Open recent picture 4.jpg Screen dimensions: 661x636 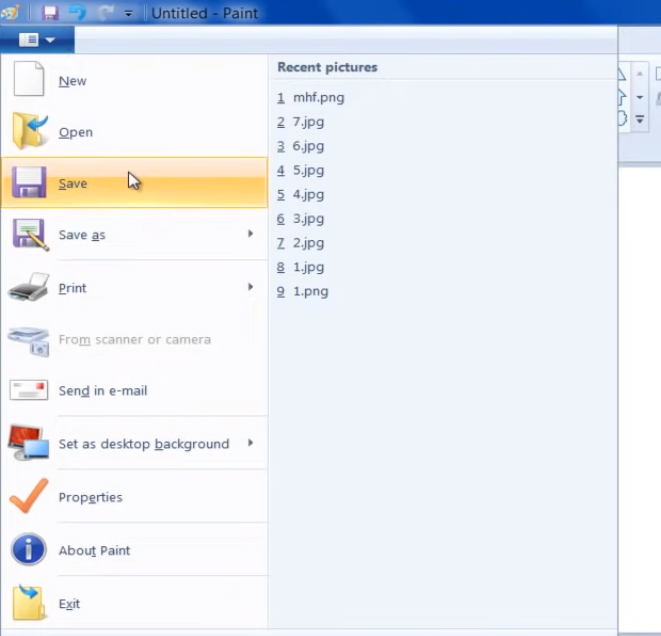[308, 194]
